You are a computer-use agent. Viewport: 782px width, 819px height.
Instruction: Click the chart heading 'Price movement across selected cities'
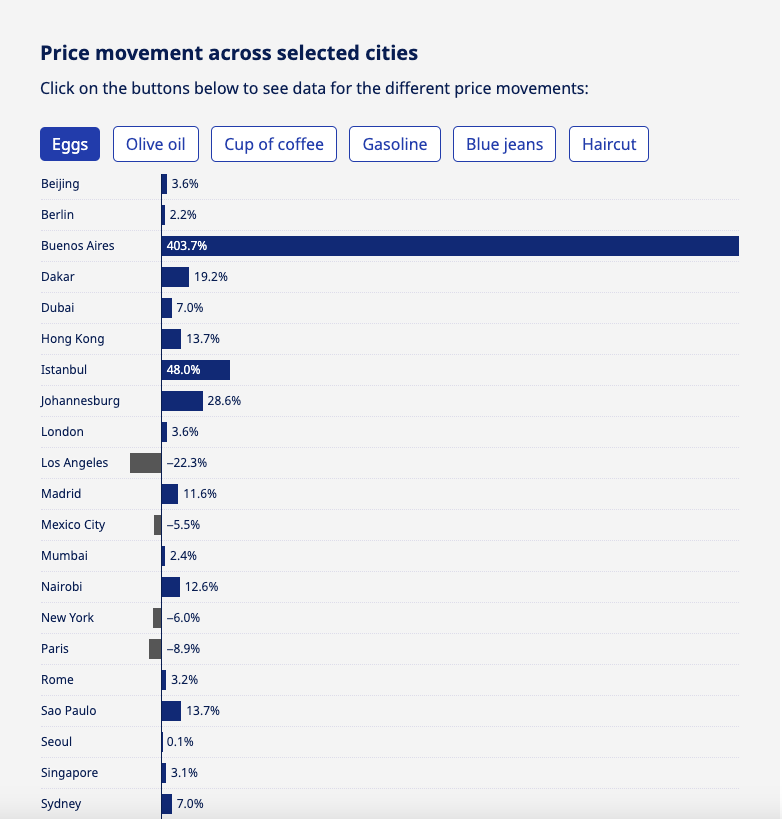coord(229,53)
